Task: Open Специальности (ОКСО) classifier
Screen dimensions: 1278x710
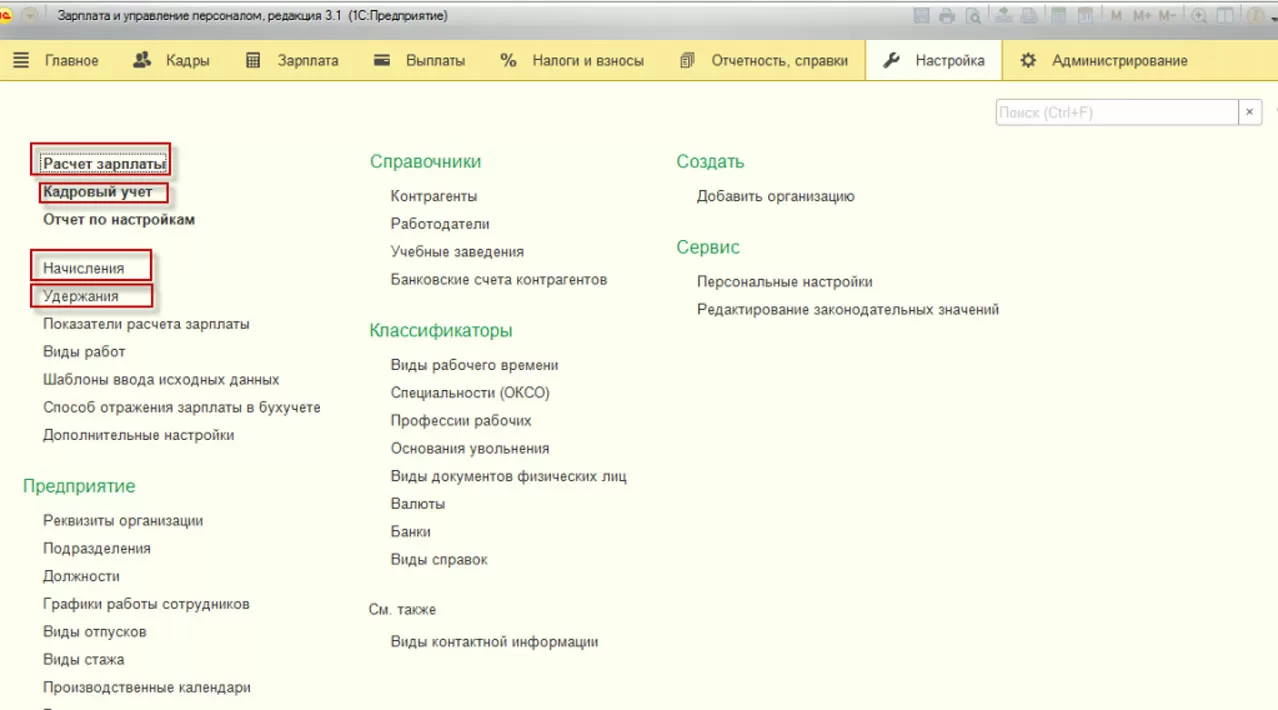Action: point(470,393)
